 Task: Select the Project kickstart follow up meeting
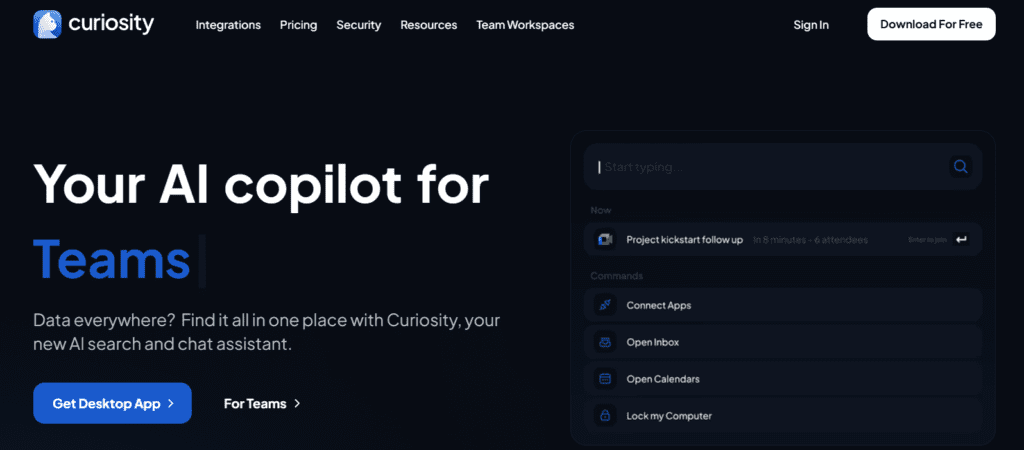684,240
